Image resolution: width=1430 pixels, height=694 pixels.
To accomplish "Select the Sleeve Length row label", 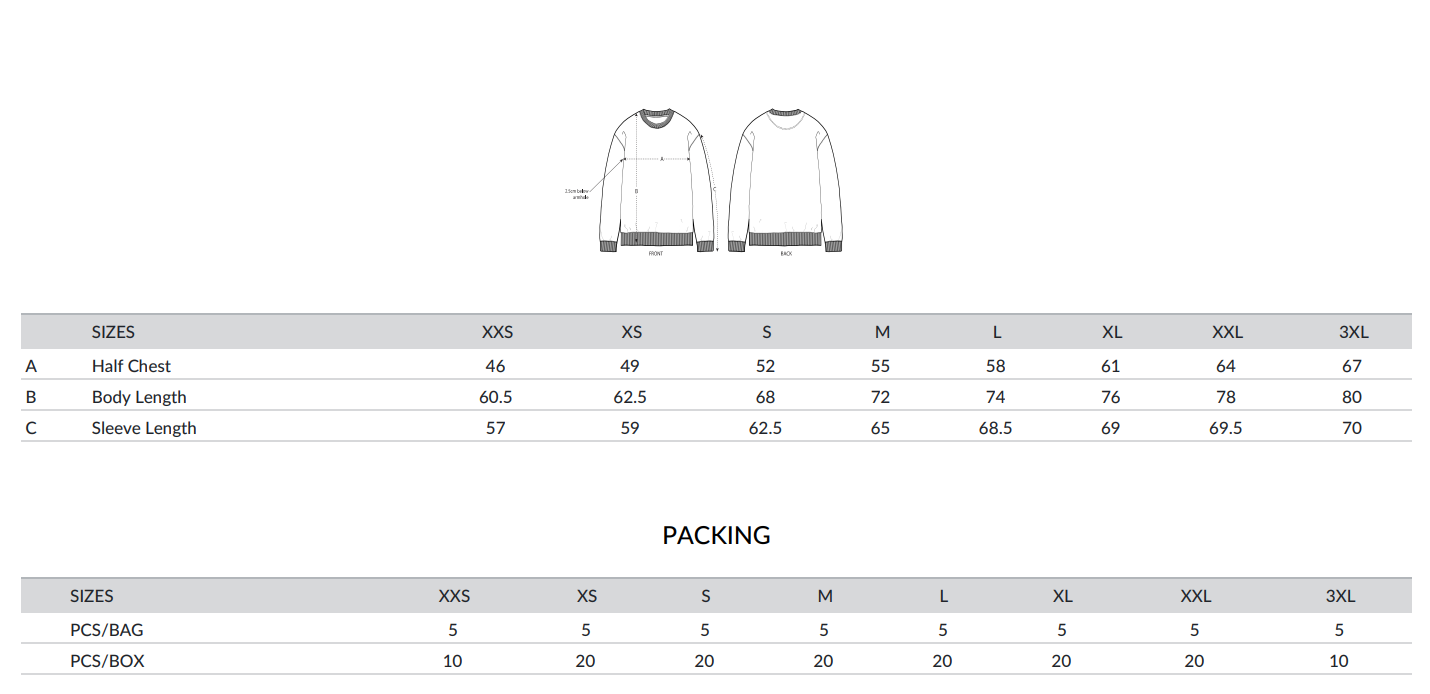I will click(x=144, y=428).
